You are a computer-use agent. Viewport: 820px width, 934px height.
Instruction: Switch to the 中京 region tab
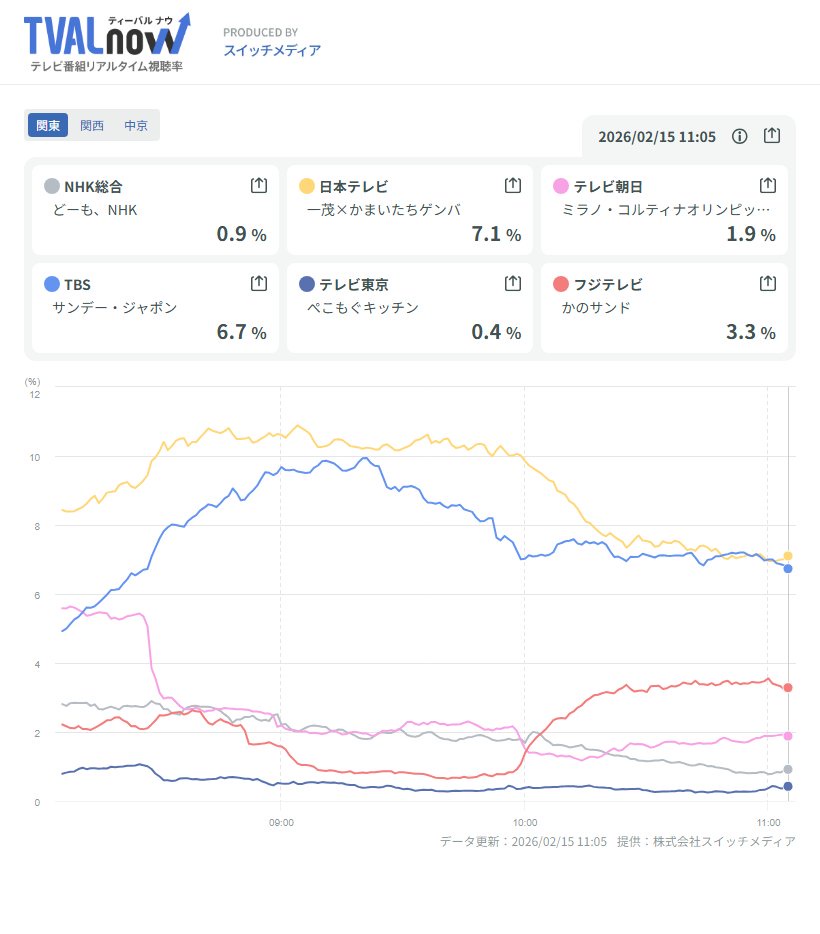pos(136,126)
